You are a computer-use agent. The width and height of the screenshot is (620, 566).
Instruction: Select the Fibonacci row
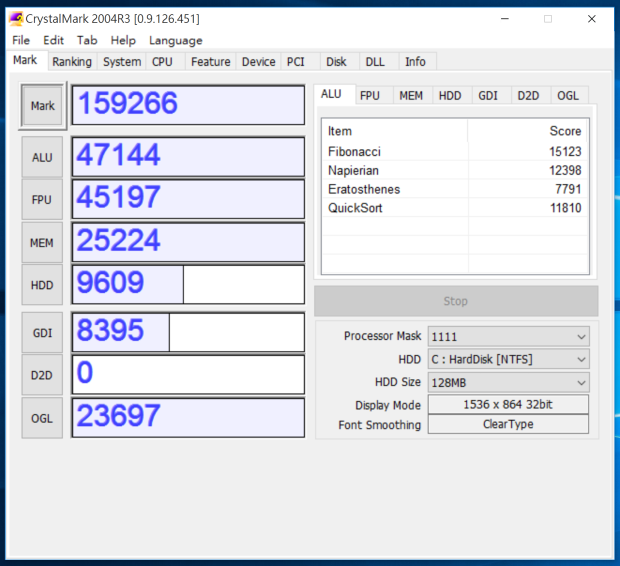pyautogui.click(x=455, y=151)
